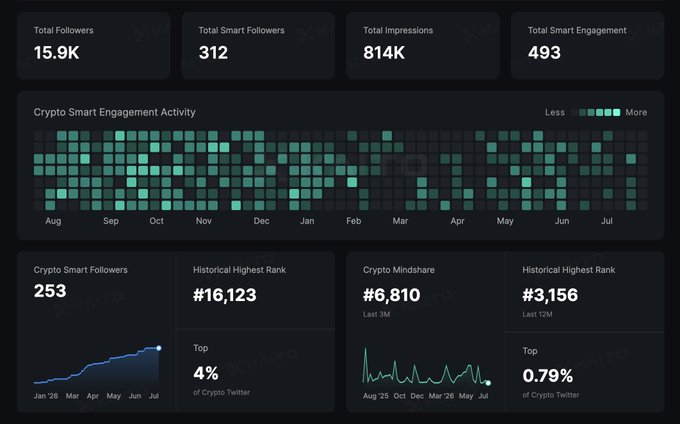Click of Crypto Twitter under 0.79%
This screenshot has width=680, height=424.
click(551, 395)
